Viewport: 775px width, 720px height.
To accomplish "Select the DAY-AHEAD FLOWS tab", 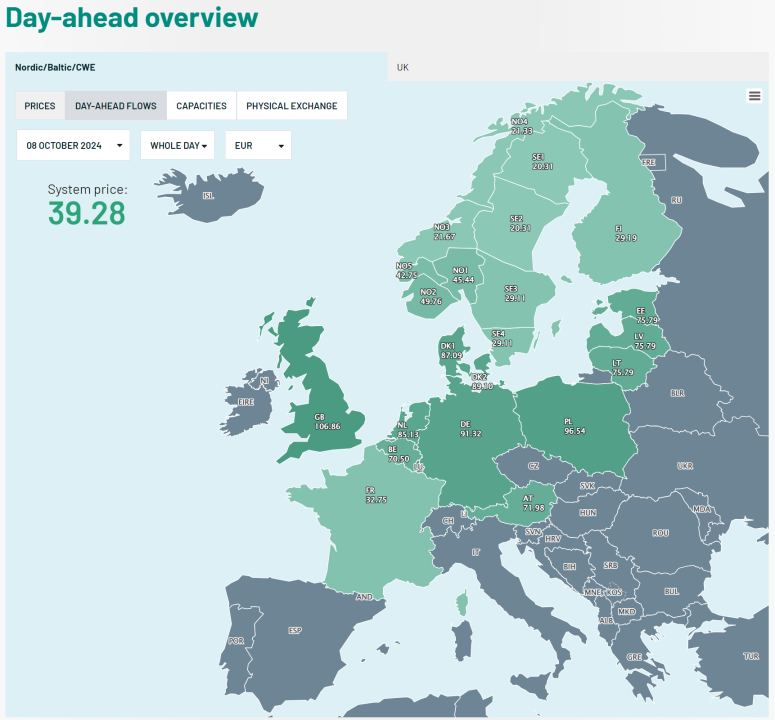I will 116,106.
